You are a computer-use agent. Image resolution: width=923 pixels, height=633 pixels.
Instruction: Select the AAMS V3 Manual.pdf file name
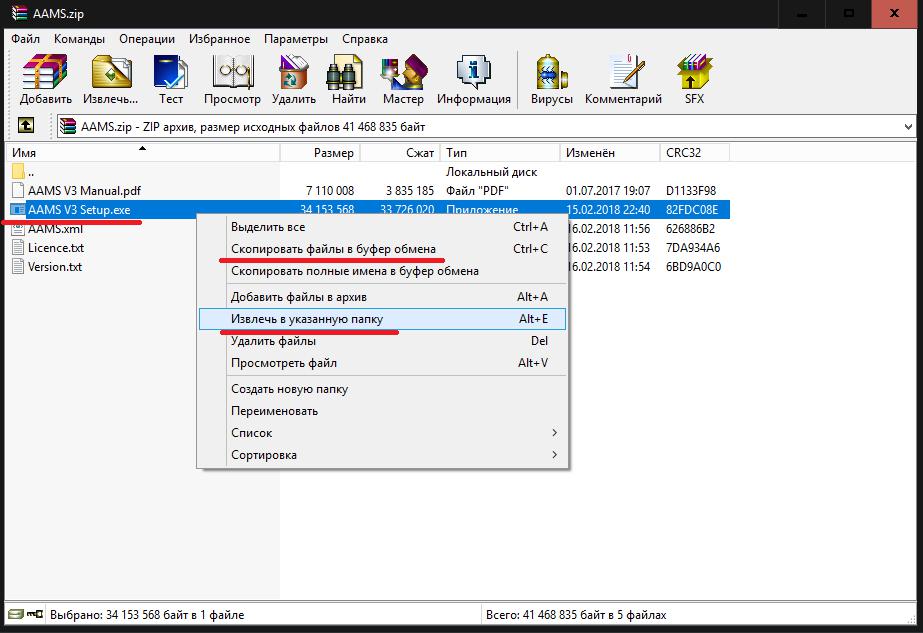(x=84, y=191)
